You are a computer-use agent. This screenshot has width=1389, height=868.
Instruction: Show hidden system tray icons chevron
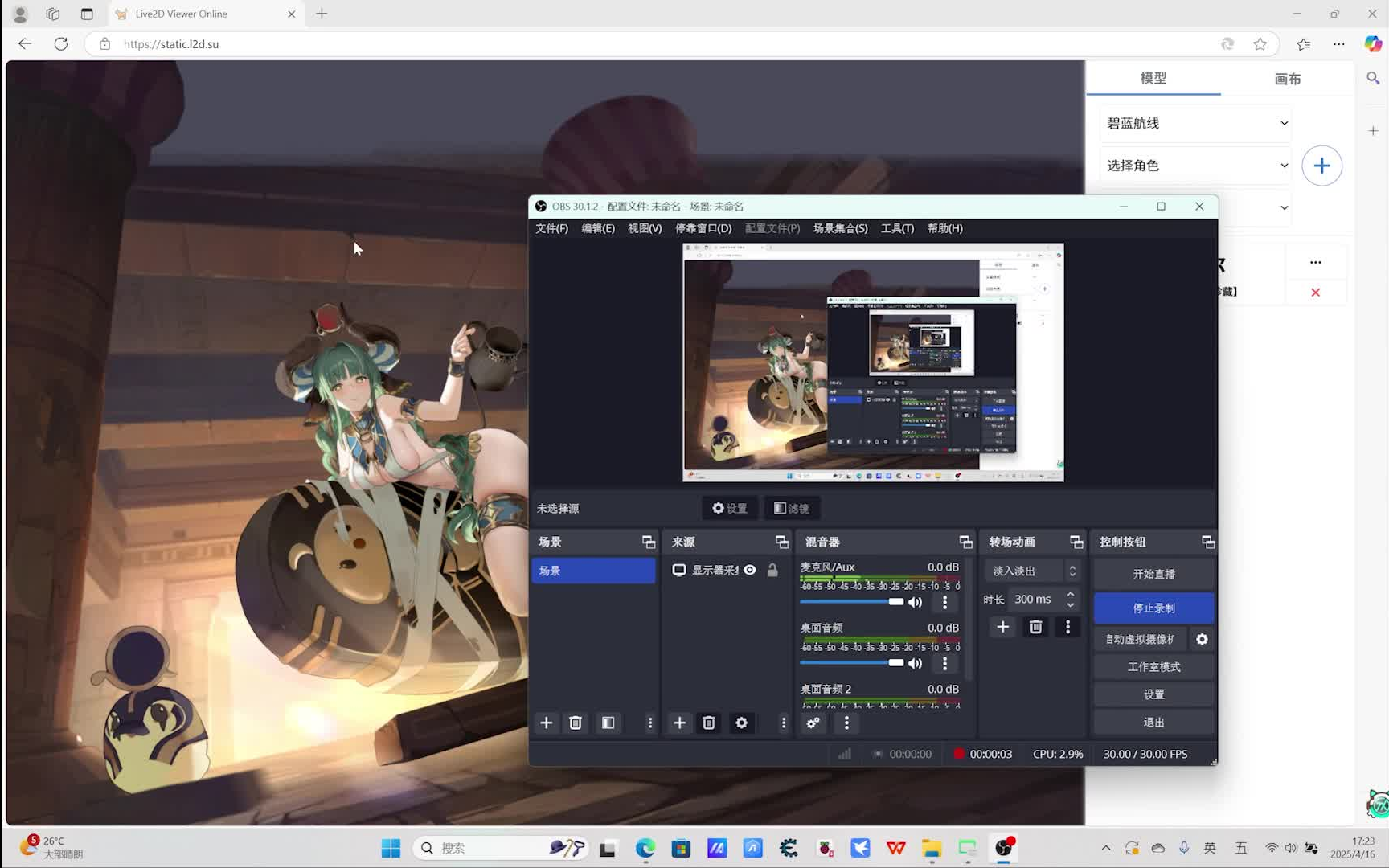point(1106,848)
